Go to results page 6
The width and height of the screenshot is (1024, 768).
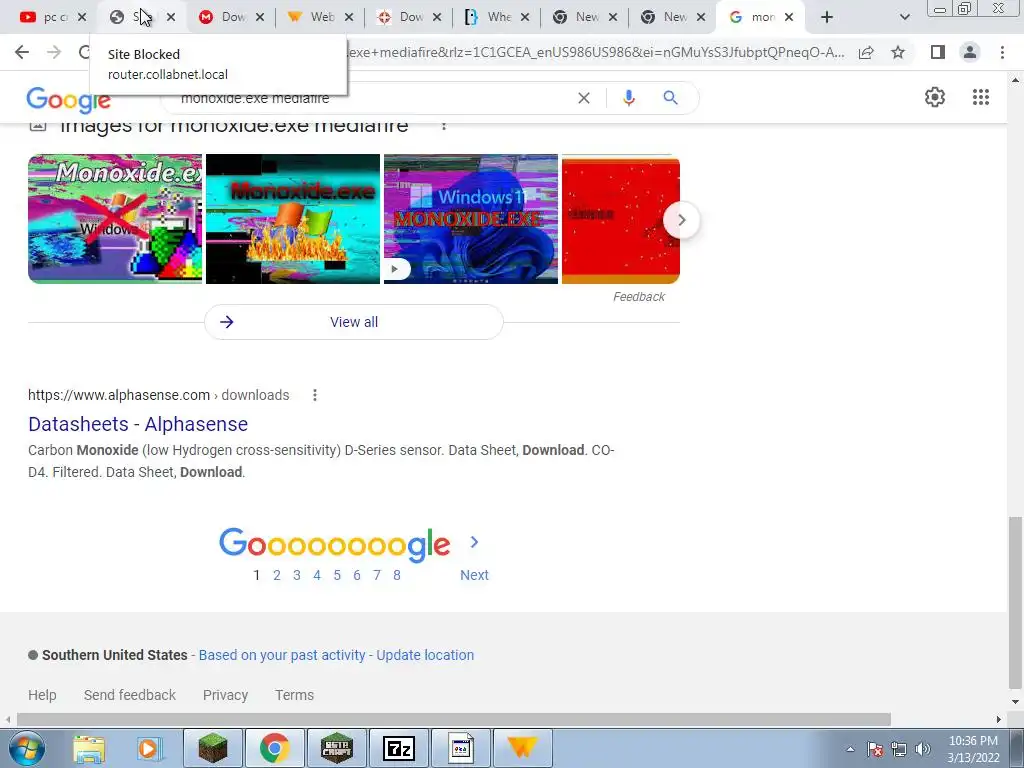(x=357, y=575)
